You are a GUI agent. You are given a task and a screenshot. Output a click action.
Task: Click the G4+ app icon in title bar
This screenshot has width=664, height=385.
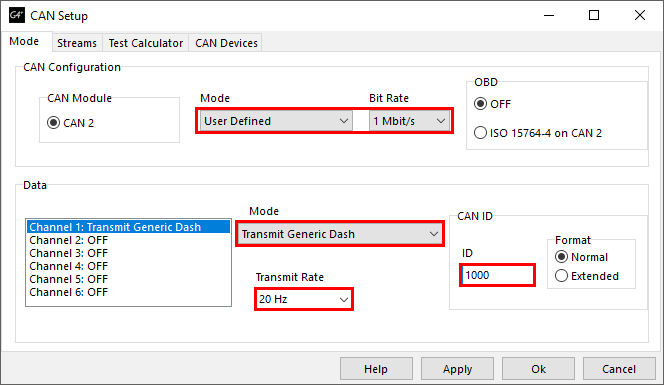point(17,15)
